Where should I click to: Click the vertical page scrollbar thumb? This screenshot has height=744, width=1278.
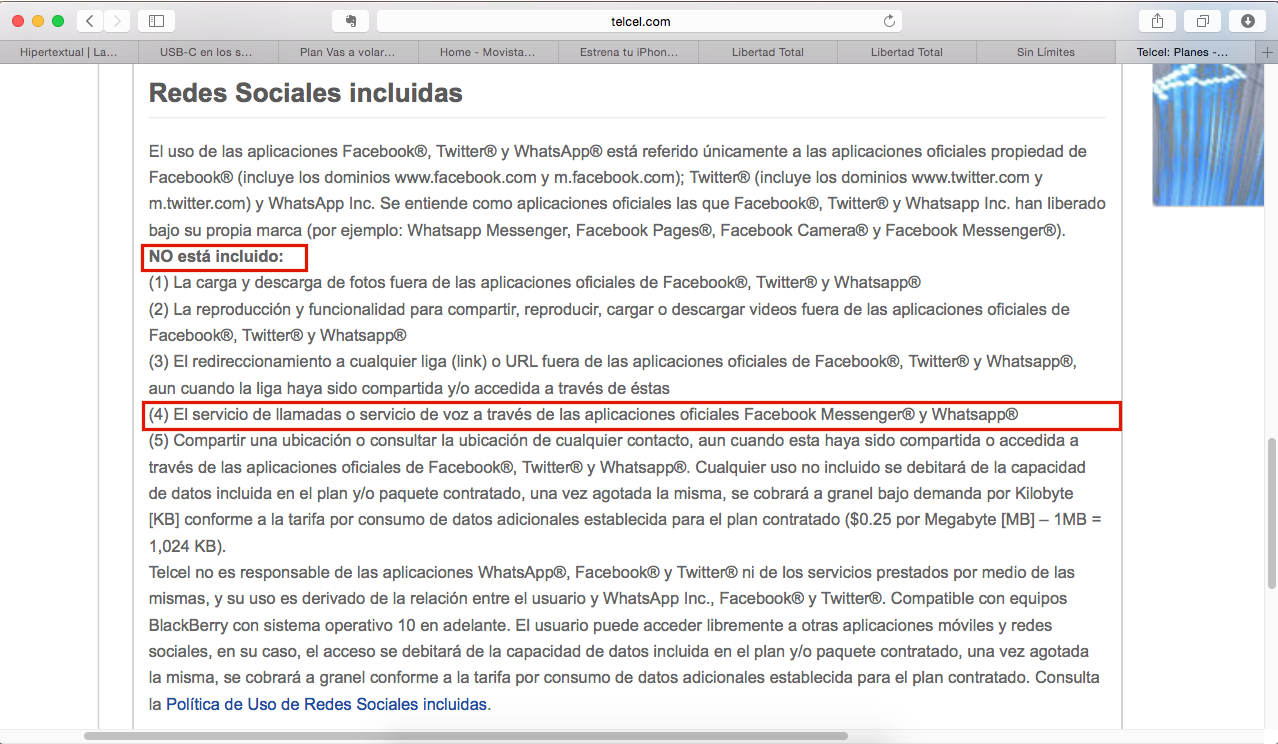1271,512
